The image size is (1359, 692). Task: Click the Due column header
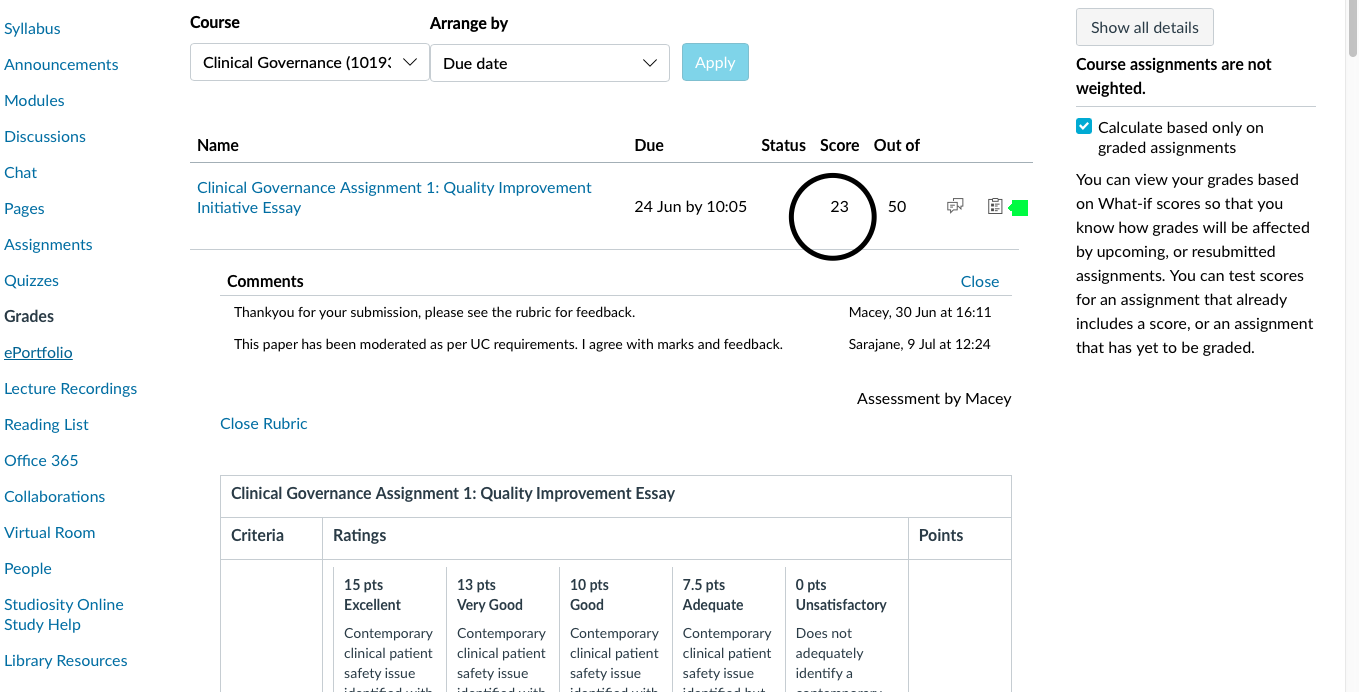point(649,145)
